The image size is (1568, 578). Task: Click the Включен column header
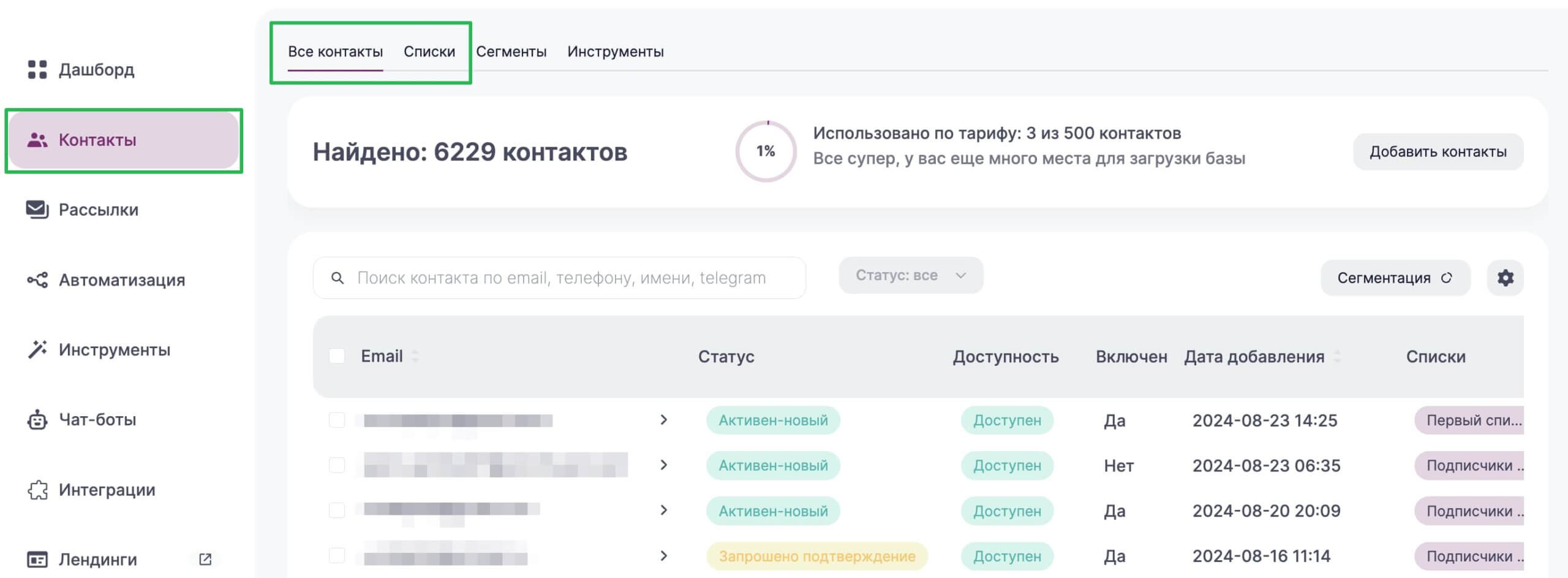coord(1131,356)
